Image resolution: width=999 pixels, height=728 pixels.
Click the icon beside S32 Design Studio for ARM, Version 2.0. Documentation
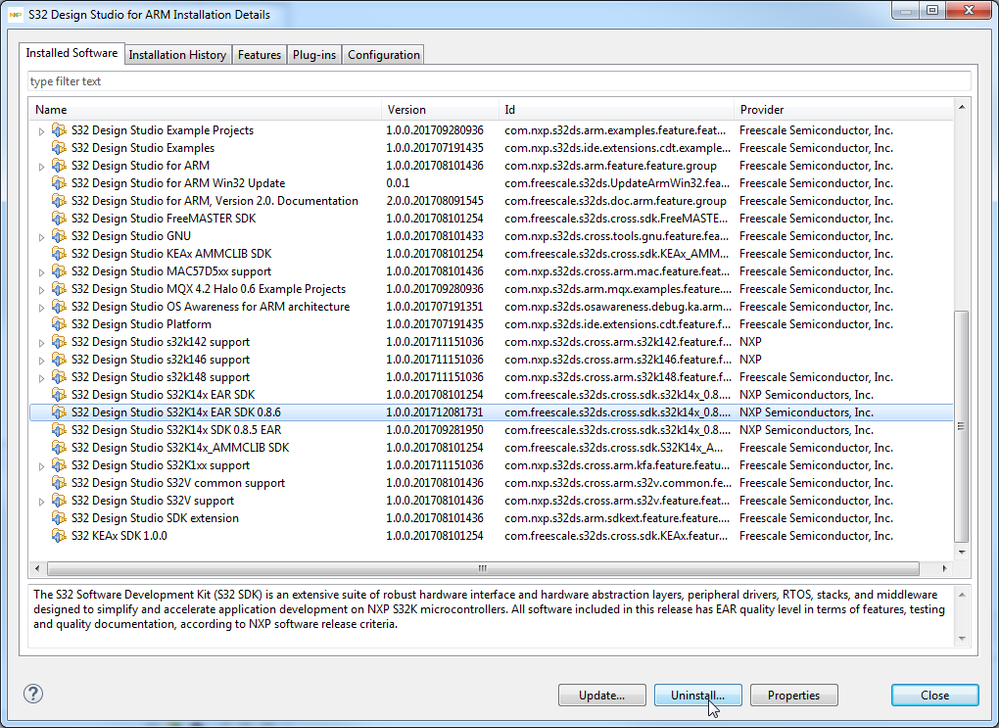59,201
